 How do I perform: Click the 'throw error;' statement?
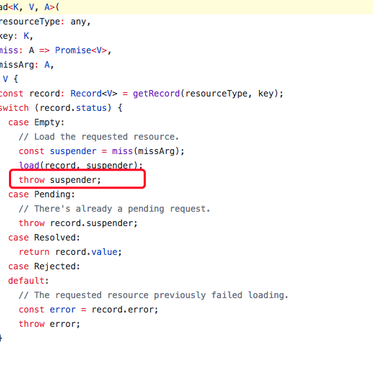[x=49, y=324]
